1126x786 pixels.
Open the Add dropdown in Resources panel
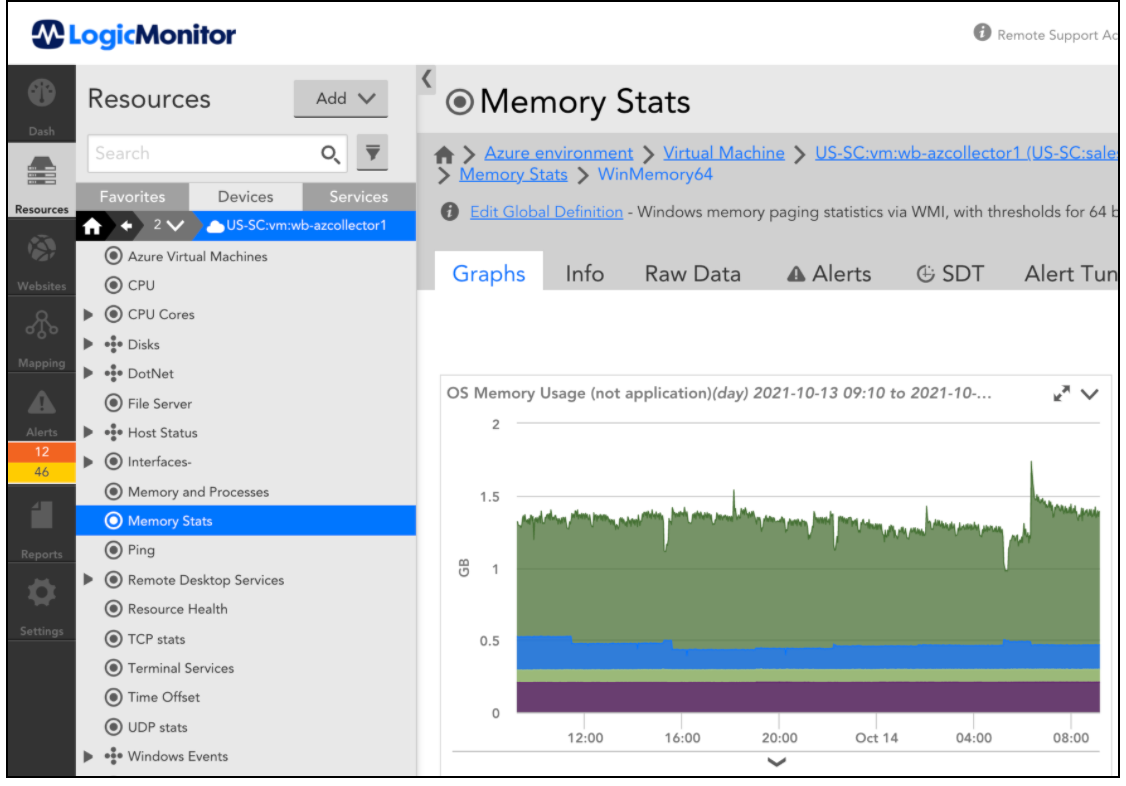[340, 97]
